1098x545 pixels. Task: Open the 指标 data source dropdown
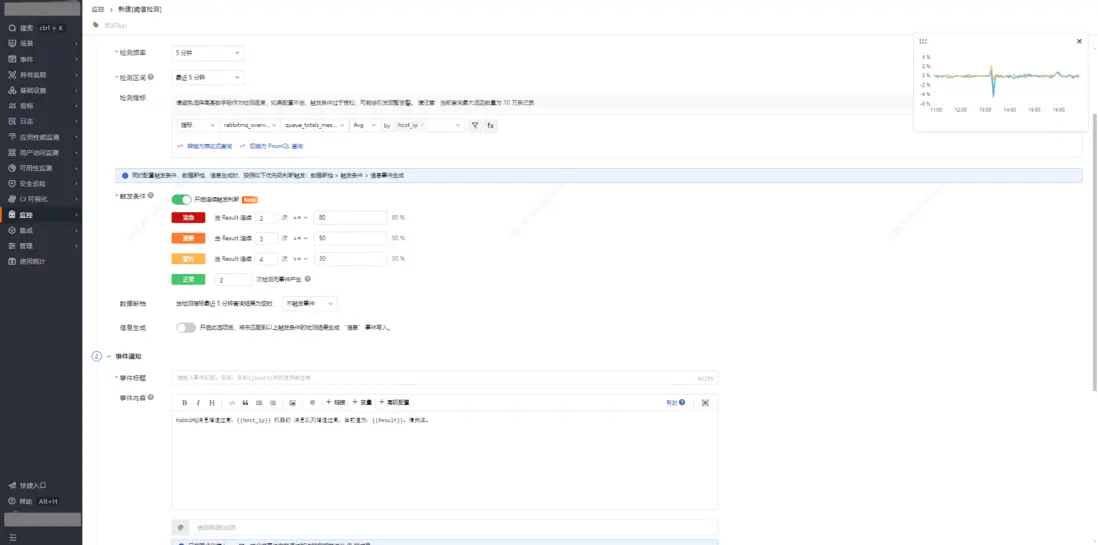coord(197,125)
